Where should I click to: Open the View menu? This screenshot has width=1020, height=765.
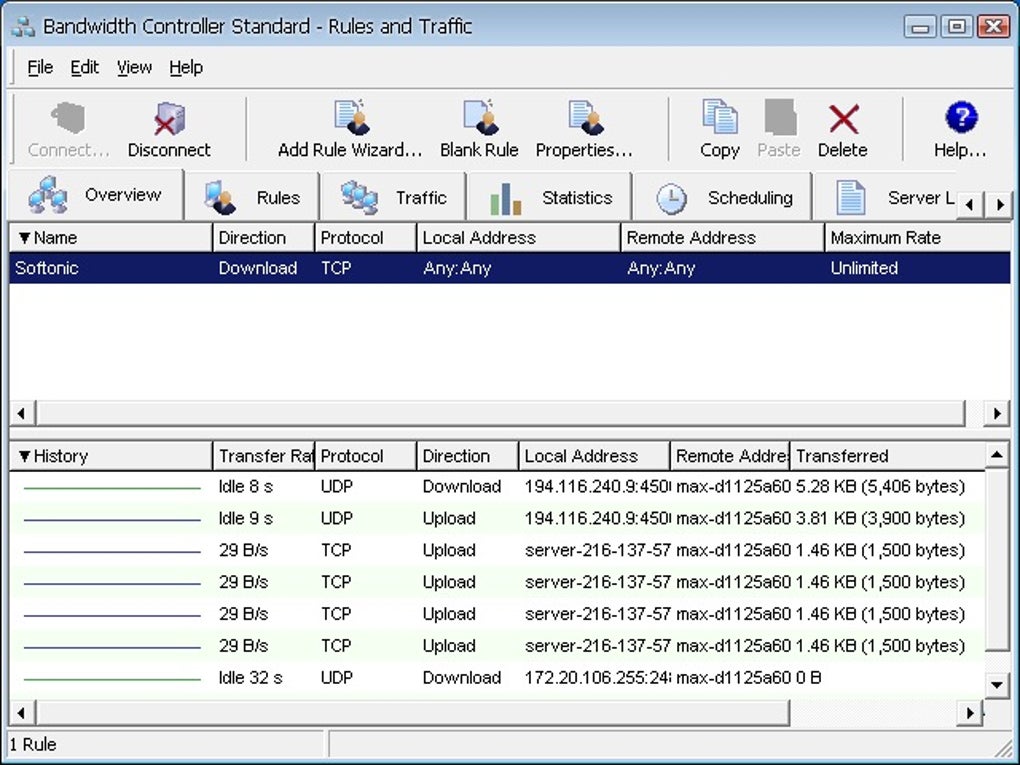[x=134, y=67]
